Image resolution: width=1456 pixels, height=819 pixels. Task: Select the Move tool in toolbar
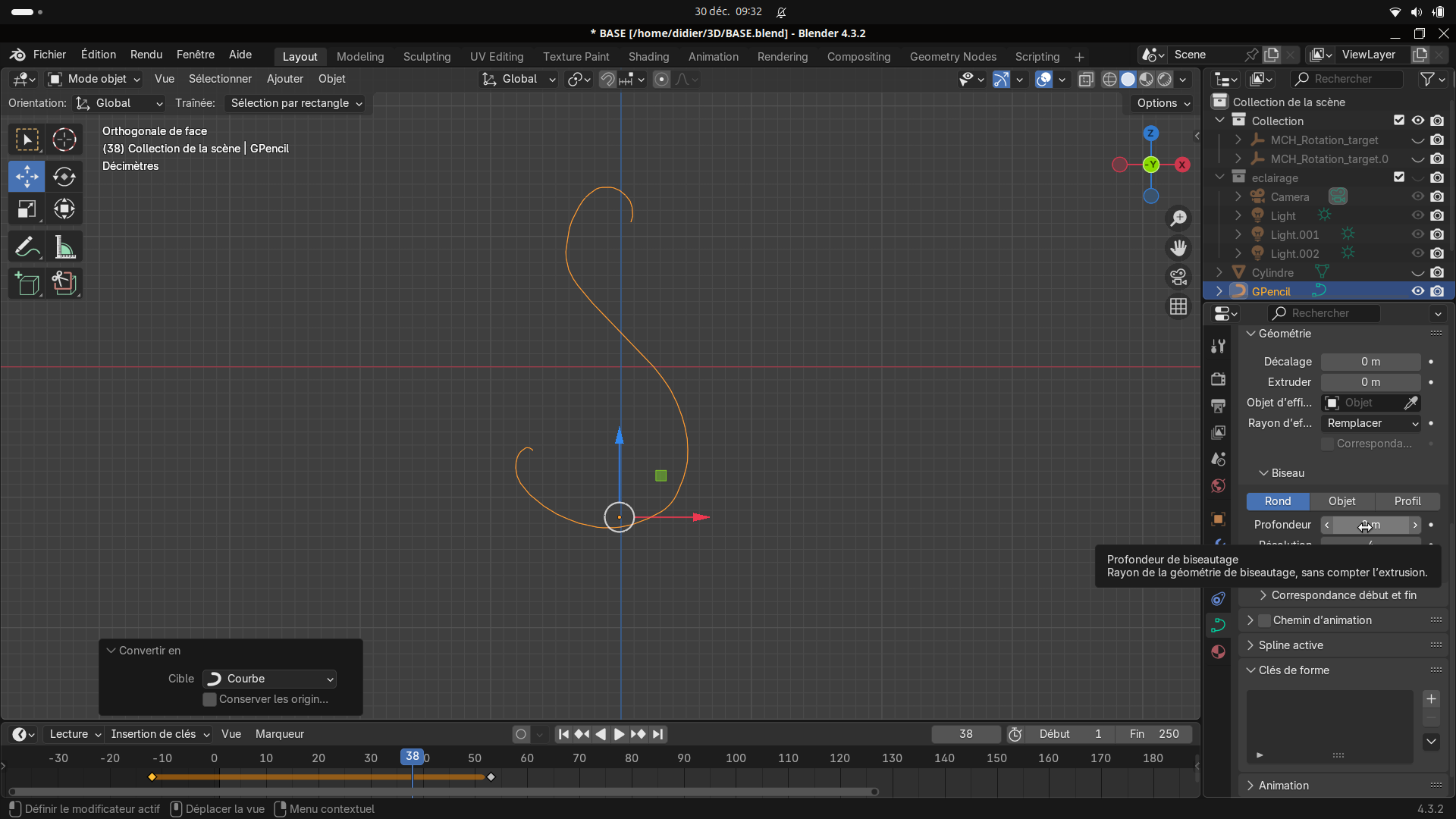coord(27,176)
